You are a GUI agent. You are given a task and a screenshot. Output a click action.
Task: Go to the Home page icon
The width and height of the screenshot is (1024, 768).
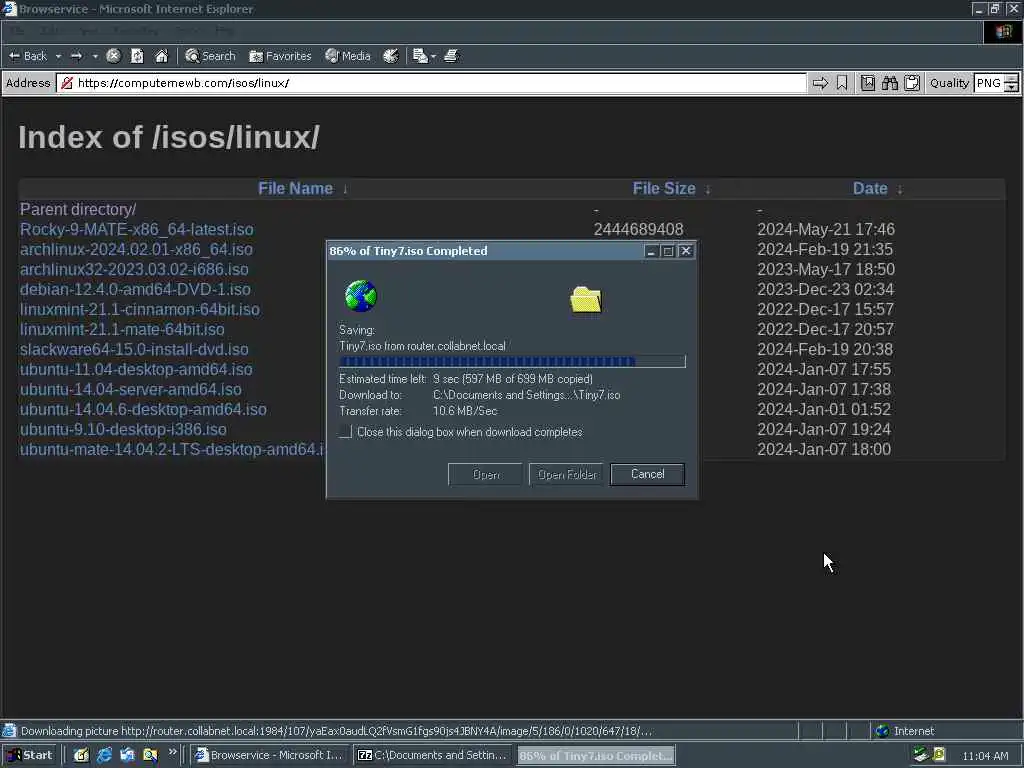[161, 56]
